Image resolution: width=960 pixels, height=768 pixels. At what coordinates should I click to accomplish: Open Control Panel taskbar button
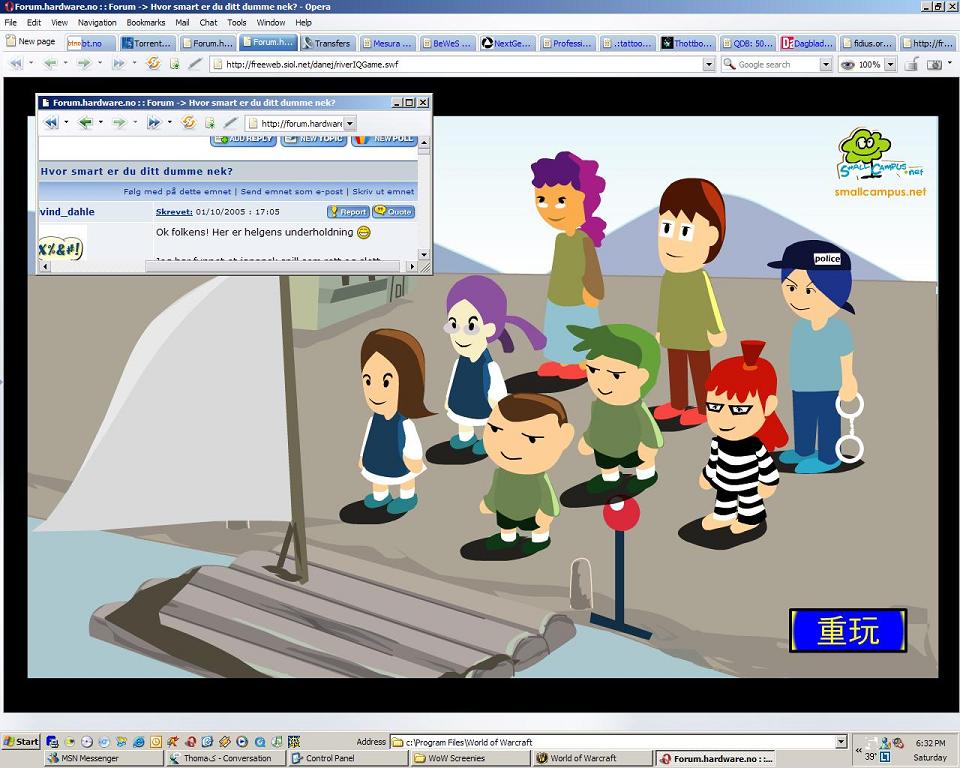(347, 758)
